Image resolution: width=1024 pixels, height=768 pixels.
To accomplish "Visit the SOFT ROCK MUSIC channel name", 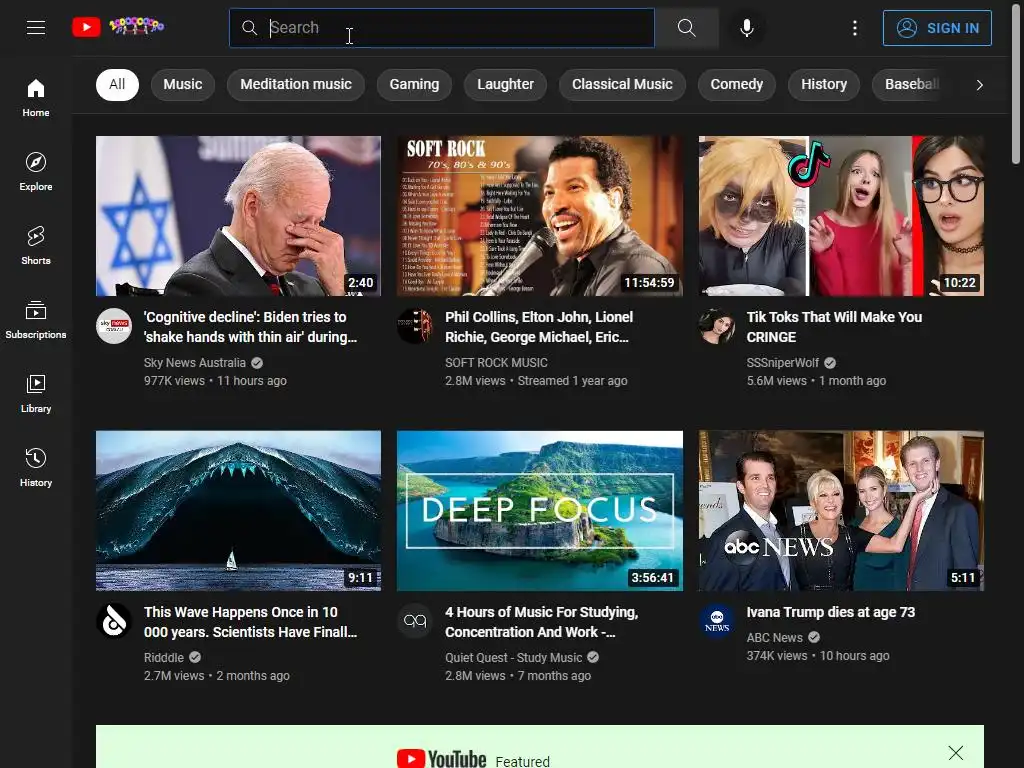I will pos(496,362).
